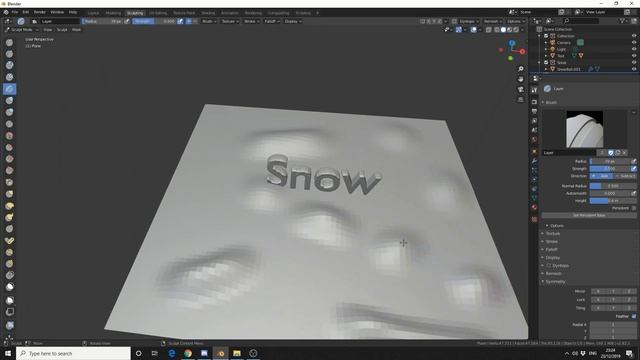Select wireframe viewport shading mode
The width and height of the screenshot is (640, 360).
[497, 30]
